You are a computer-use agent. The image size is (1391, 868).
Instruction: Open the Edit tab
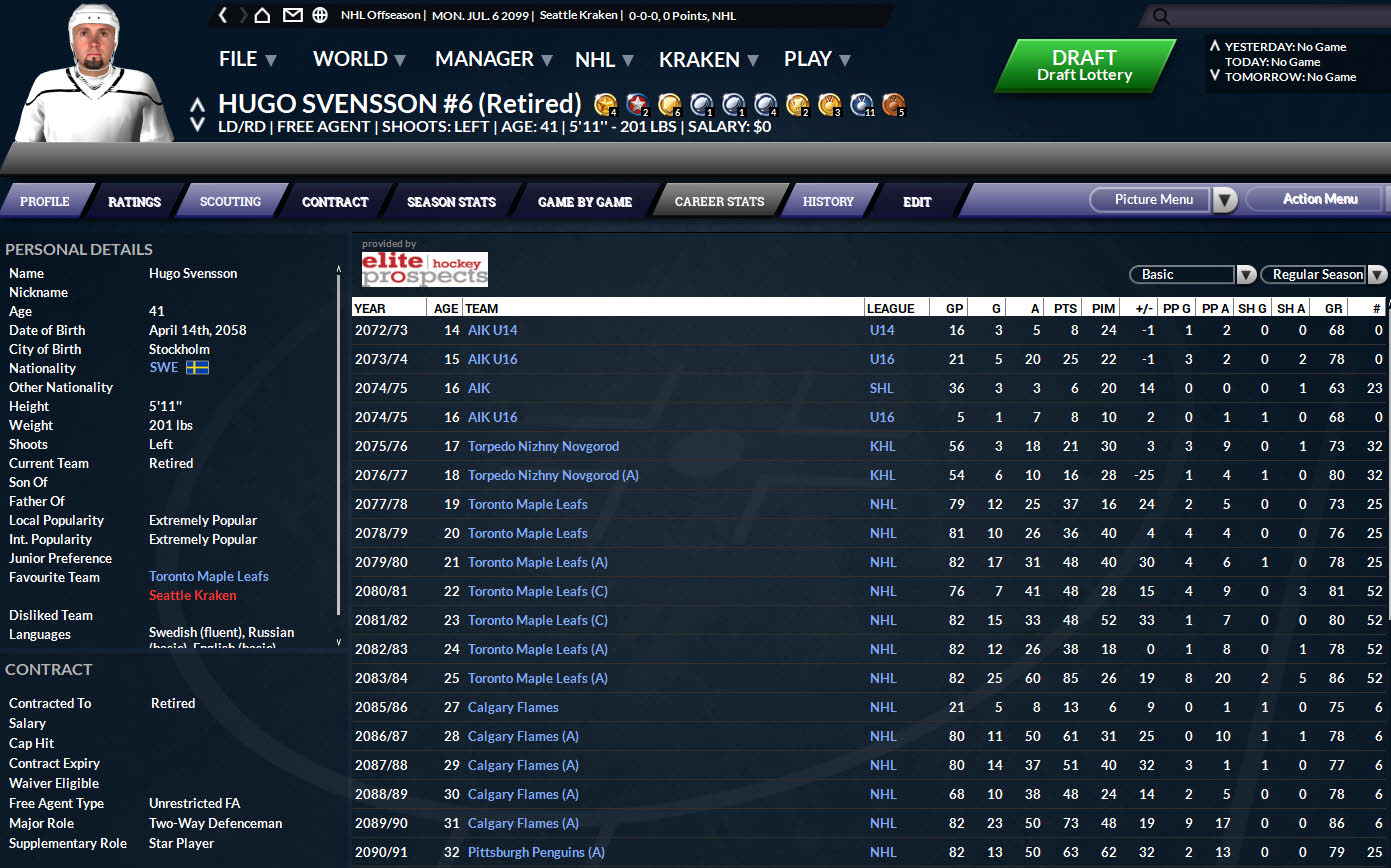tap(917, 201)
